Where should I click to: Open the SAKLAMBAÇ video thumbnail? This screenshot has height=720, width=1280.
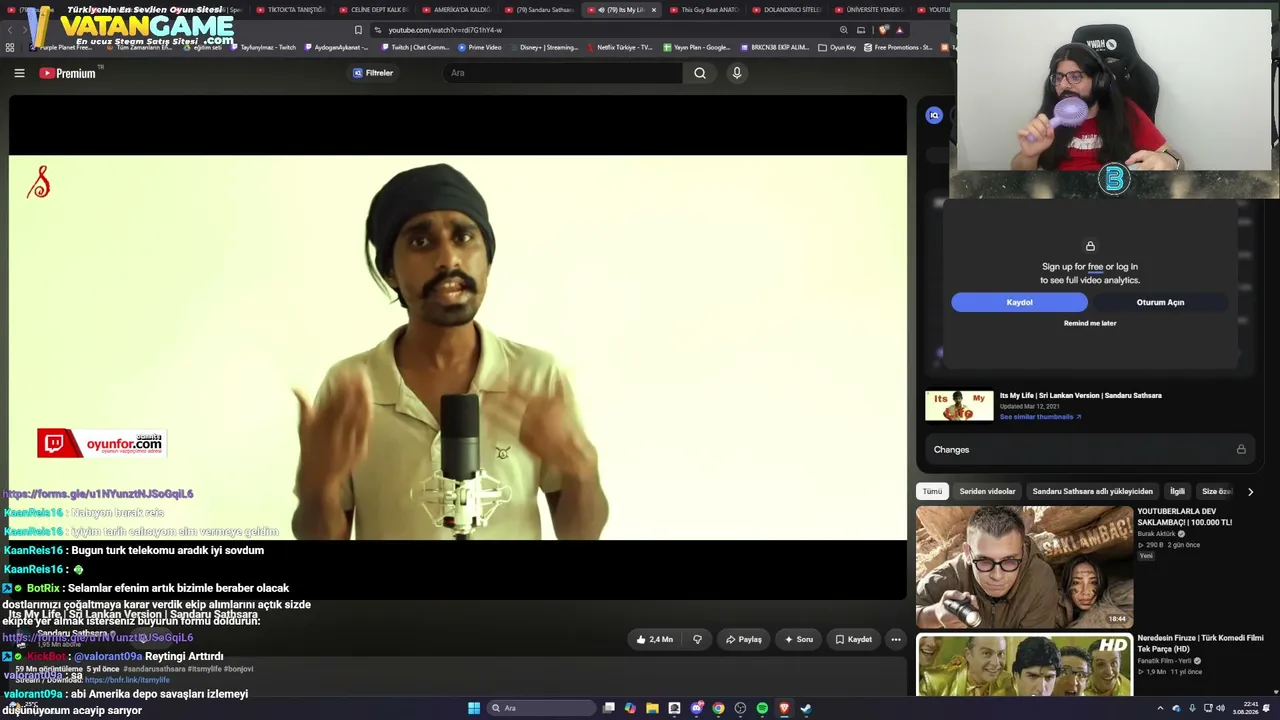pyautogui.click(x=1024, y=567)
